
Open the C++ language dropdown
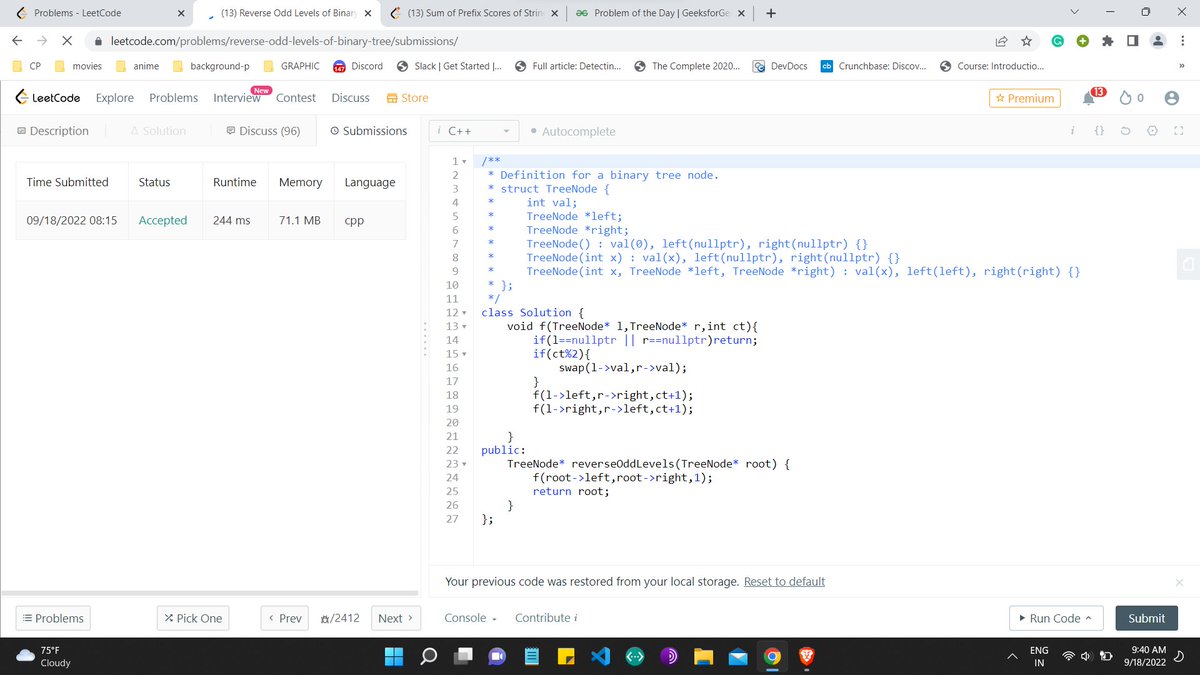475,131
